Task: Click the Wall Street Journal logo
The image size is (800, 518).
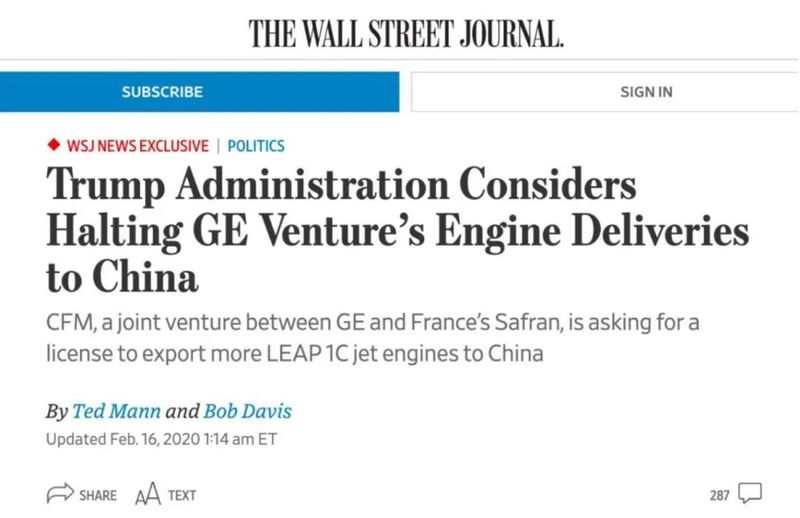Action: coord(406,34)
